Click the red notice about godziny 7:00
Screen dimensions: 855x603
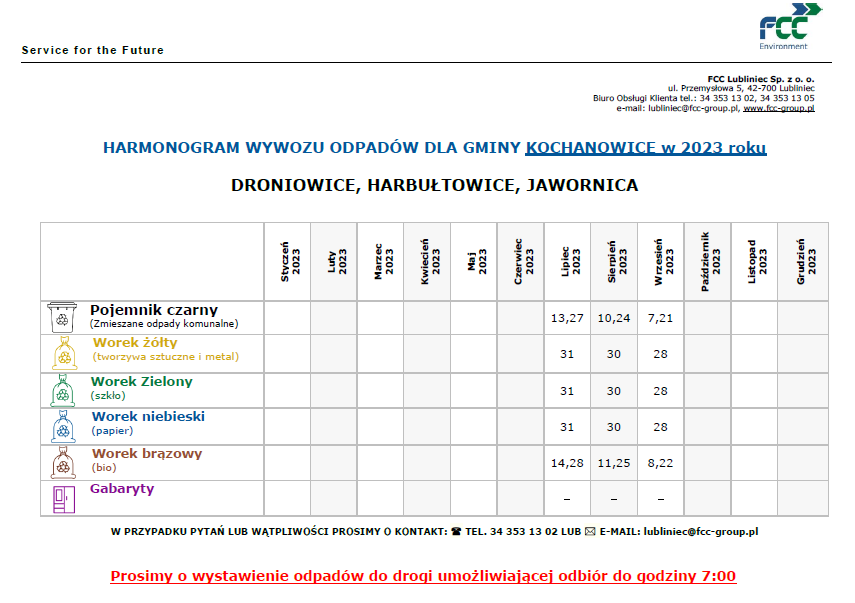pos(423,576)
